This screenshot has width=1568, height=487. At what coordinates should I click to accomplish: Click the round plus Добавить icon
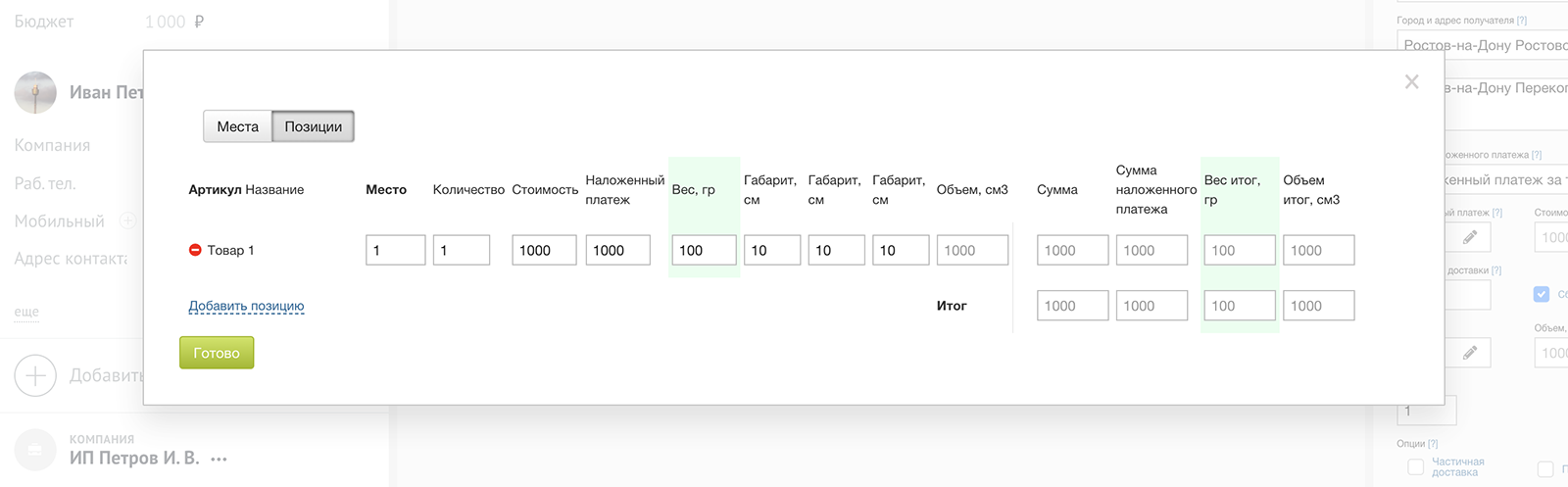(35, 375)
